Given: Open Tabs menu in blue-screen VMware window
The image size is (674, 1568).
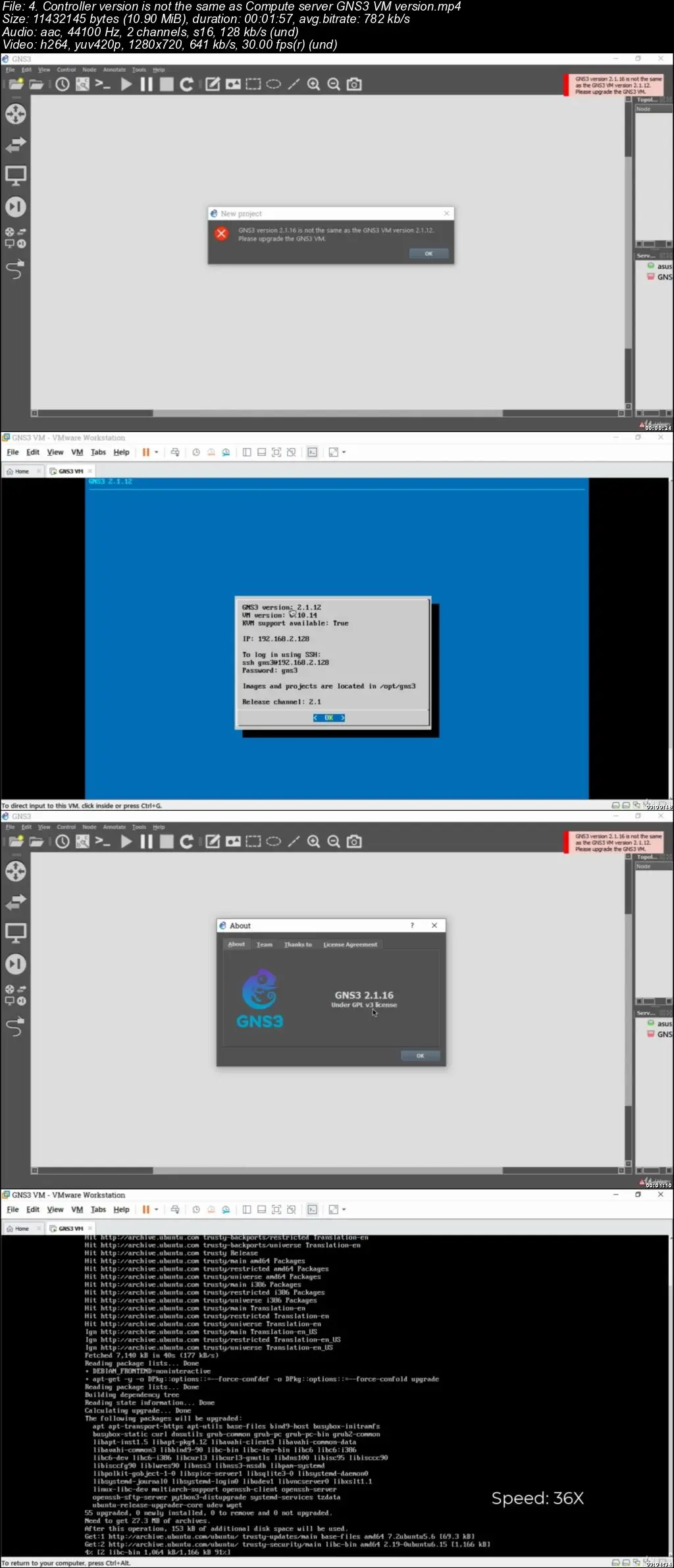Looking at the screenshot, I should tap(98, 452).
